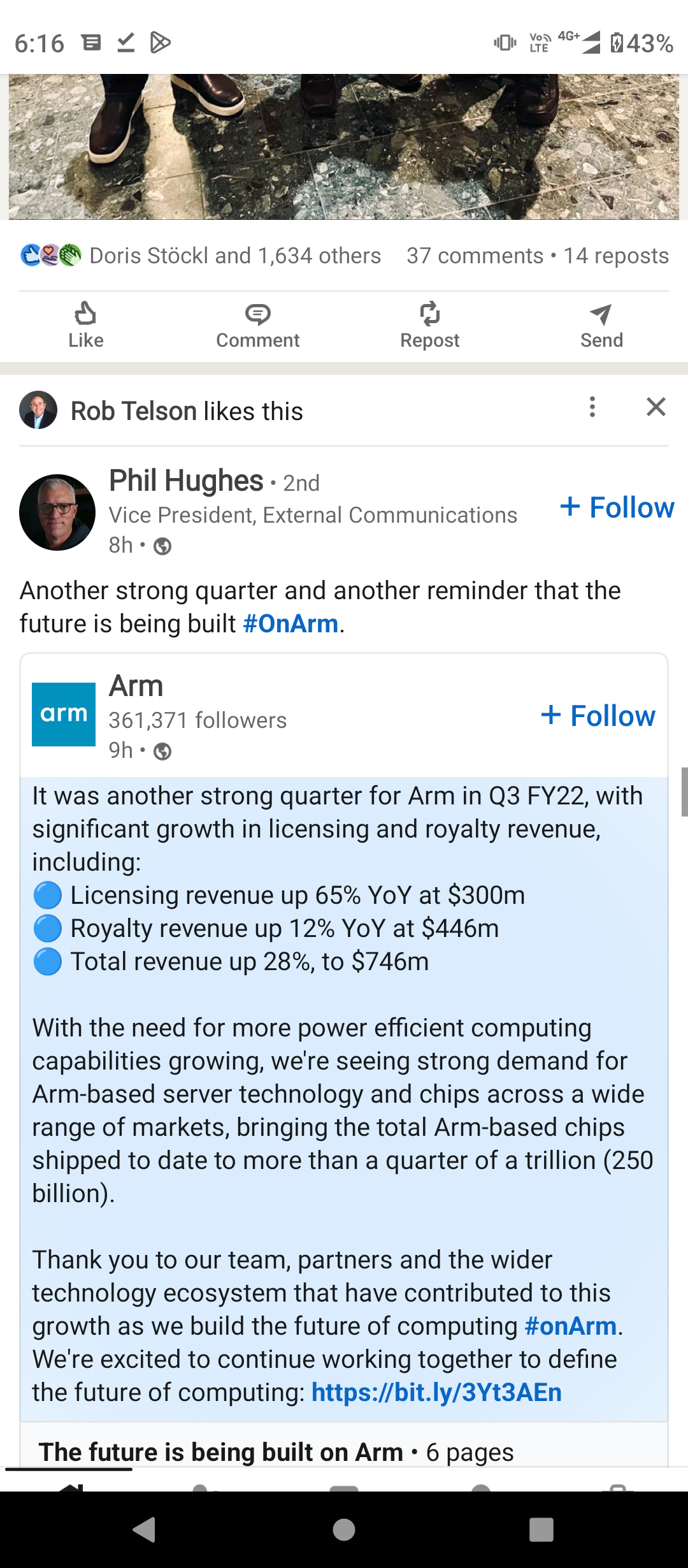Viewport: 688px width, 1568px height.
Task: Open the #OnArm hashtag in Phil's post
Action: (290, 623)
